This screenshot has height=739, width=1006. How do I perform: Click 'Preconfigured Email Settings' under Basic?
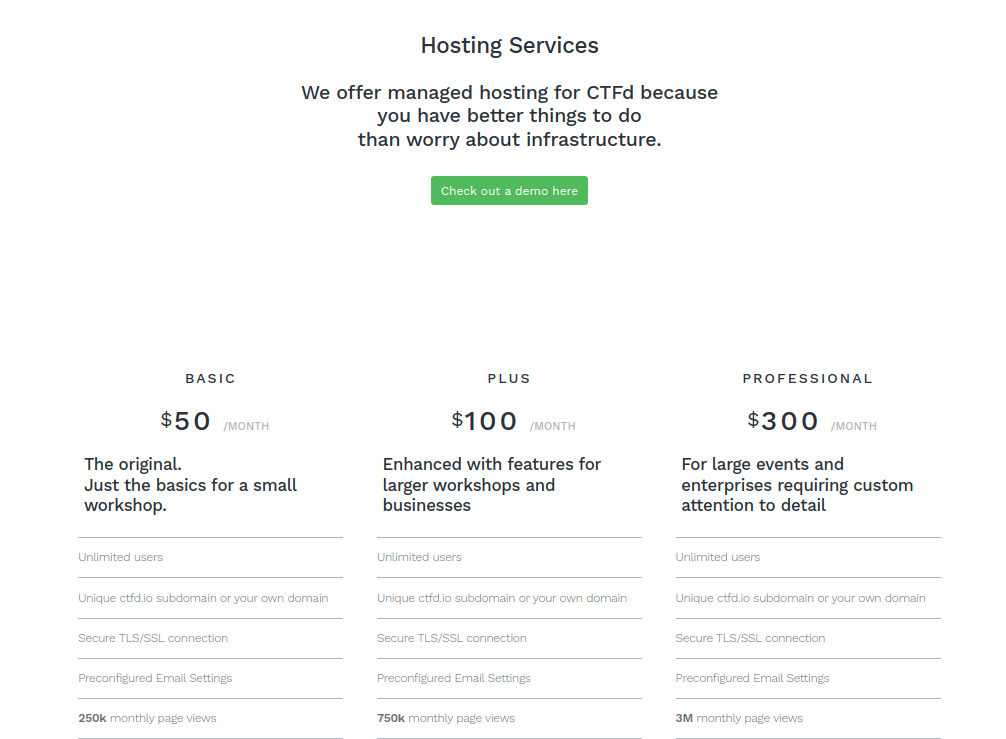pyautogui.click(x=155, y=678)
